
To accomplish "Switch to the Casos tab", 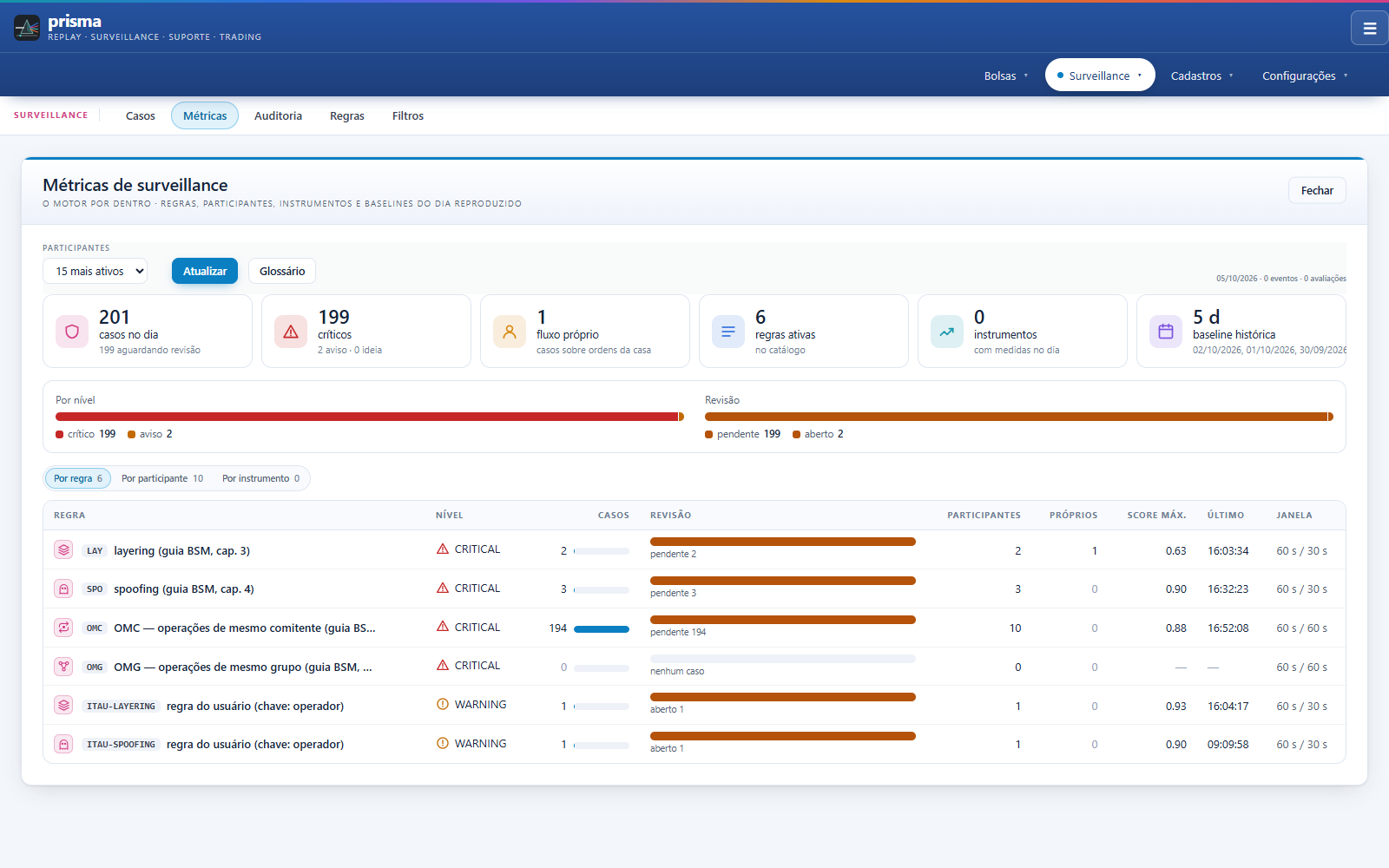I will (x=141, y=115).
